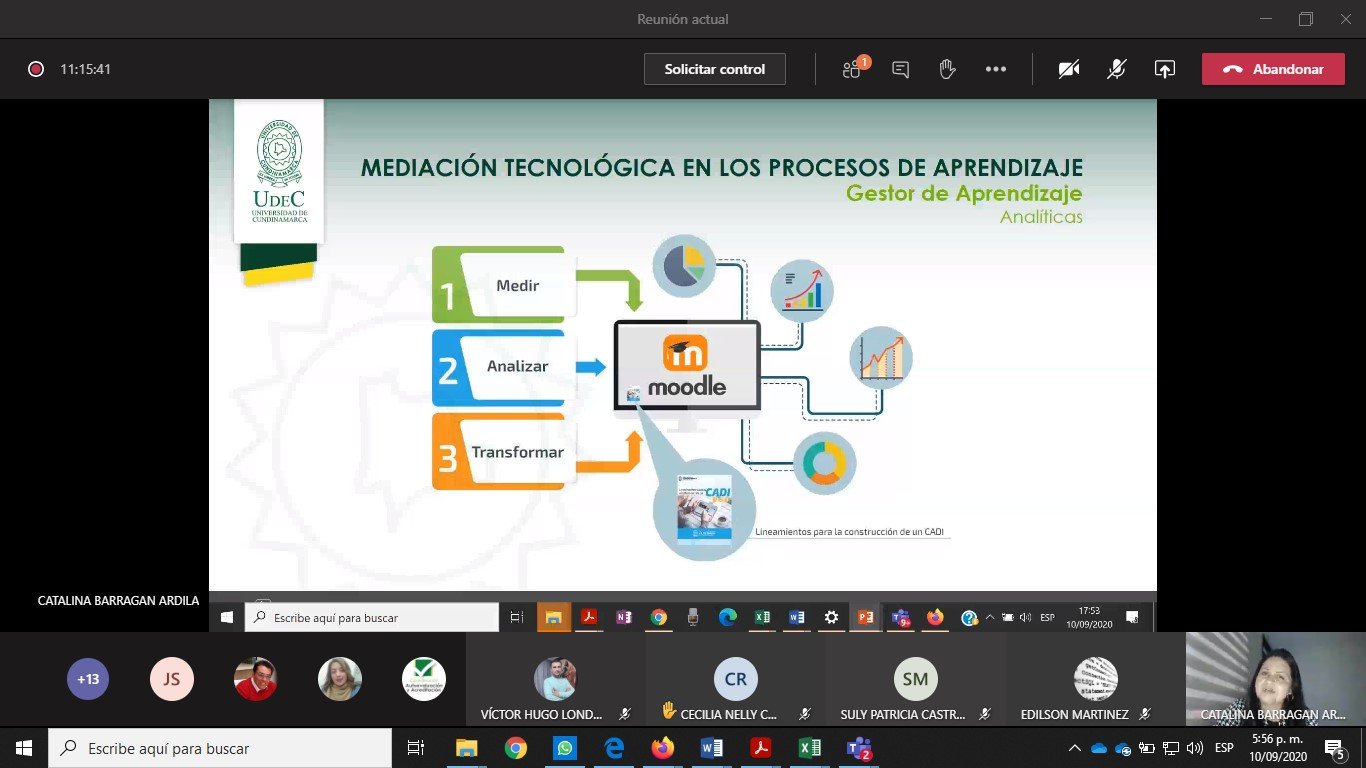Expand the +13 more participants bubble

pos(88,679)
